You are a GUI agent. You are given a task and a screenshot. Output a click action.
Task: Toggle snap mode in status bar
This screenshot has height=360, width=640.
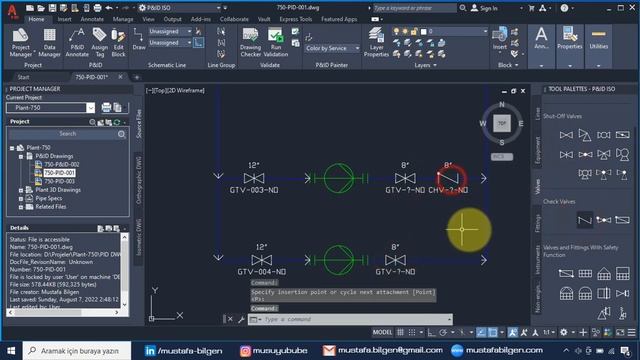[x=412, y=333]
